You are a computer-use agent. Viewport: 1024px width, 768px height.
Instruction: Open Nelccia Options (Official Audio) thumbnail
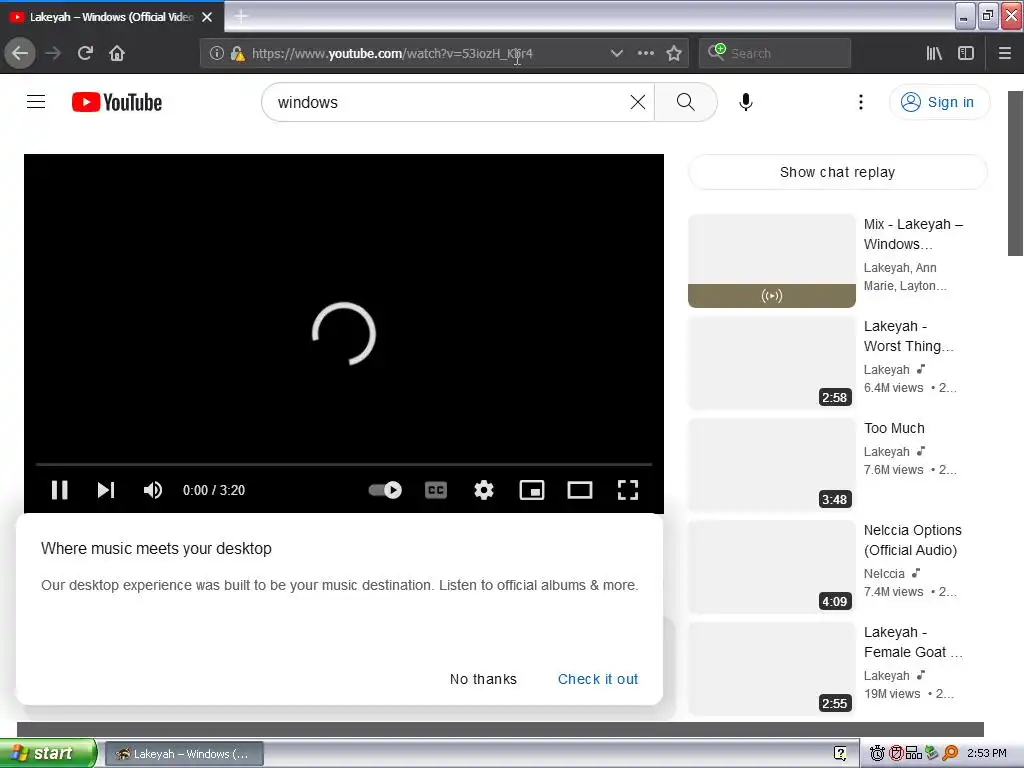pos(772,567)
